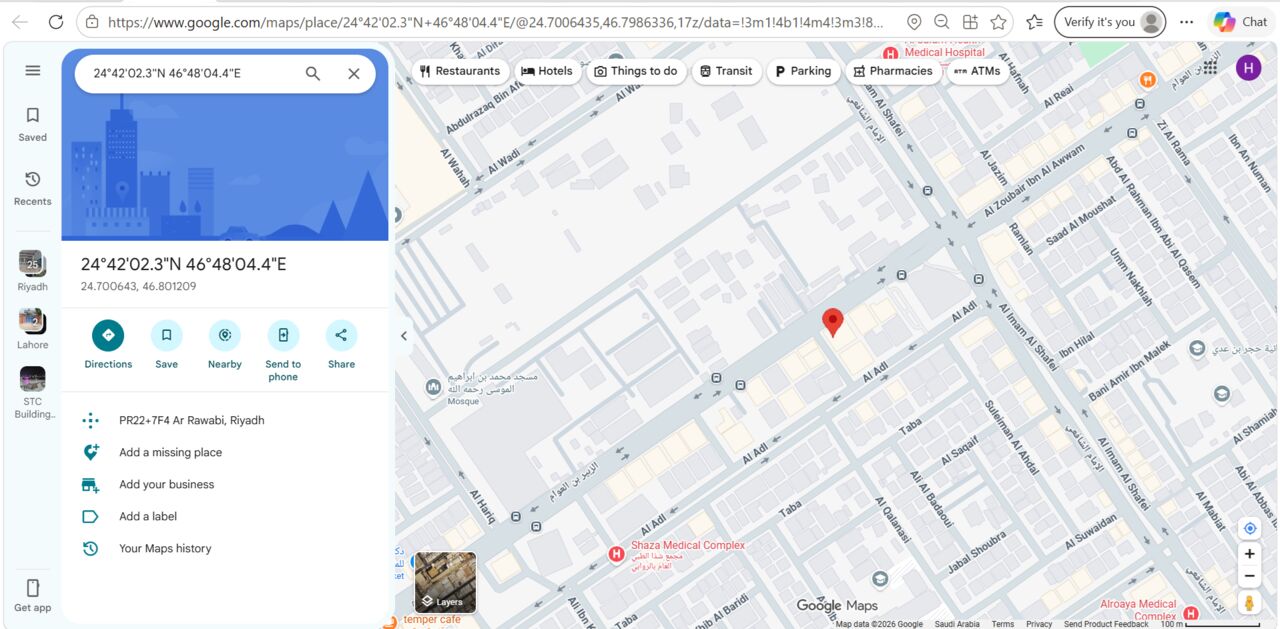Screen dimensions: 1280x629
Task: Filter map by Parking
Action: pyautogui.click(x=803, y=71)
